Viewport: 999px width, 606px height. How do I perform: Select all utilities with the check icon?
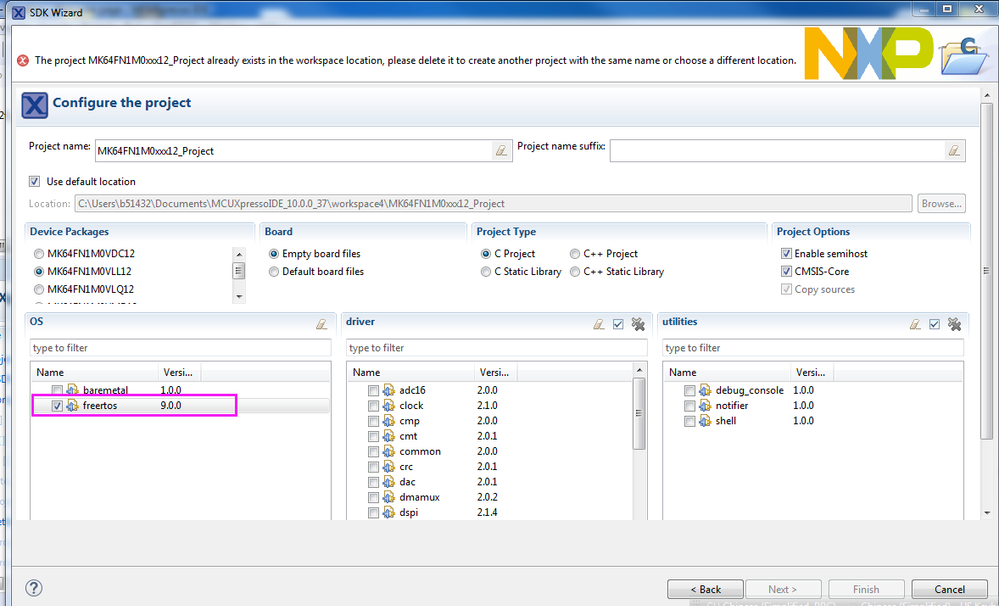(934, 324)
